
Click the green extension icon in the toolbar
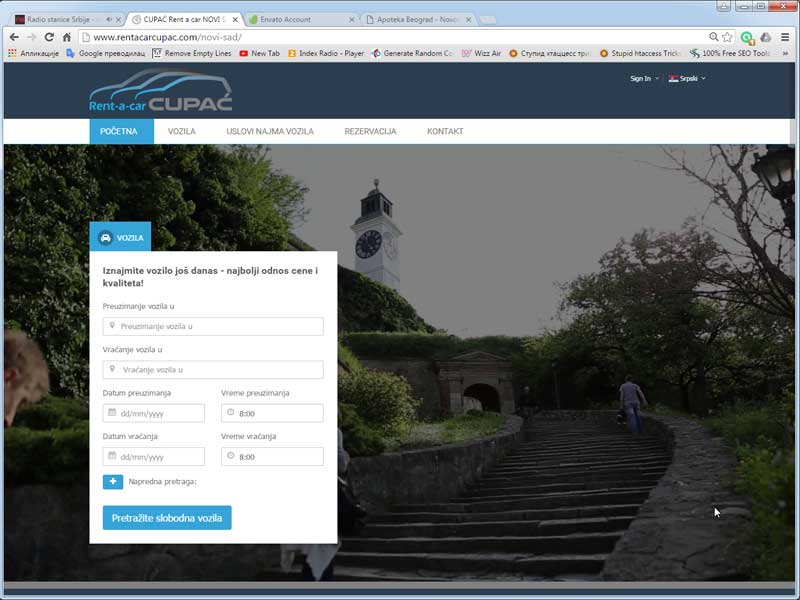point(747,37)
